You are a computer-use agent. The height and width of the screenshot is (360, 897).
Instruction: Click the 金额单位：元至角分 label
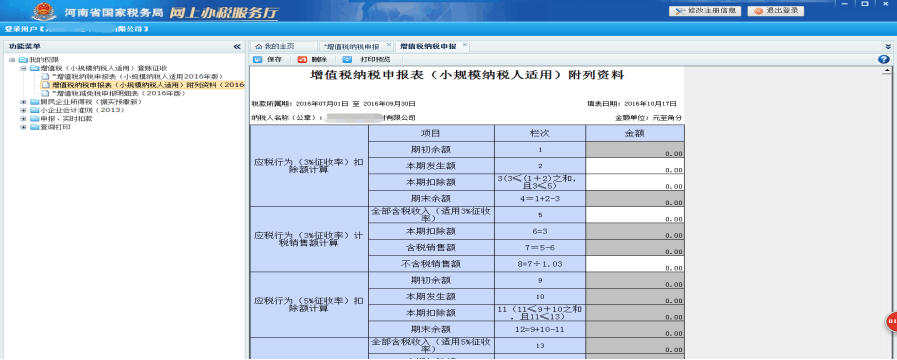(648, 118)
